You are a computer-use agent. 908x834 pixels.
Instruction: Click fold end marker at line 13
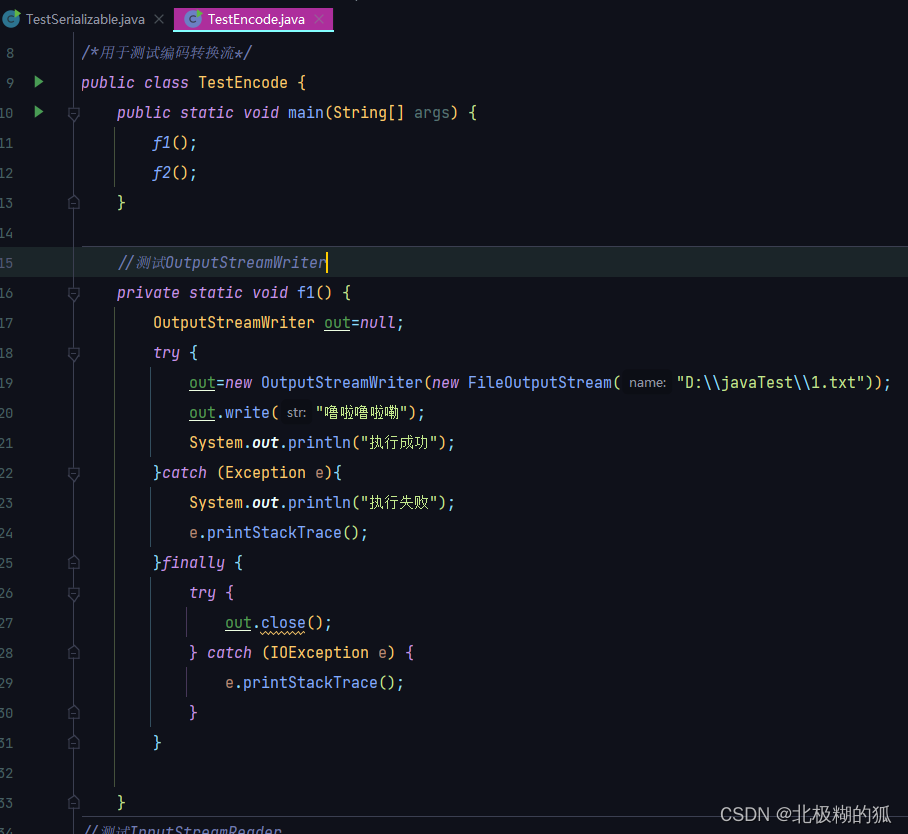(x=74, y=202)
